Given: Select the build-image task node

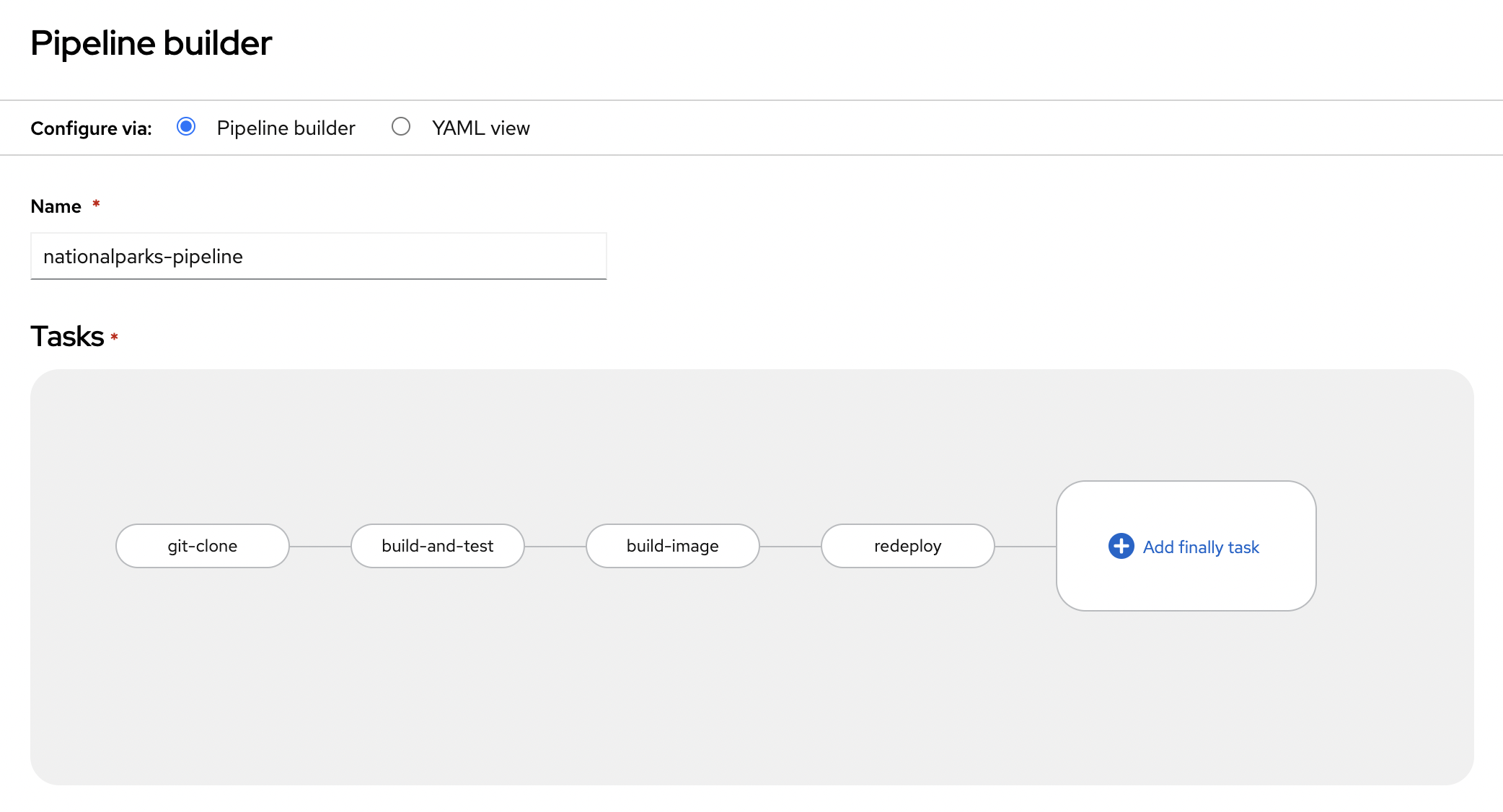Looking at the screenshot, I should point(673,546).
